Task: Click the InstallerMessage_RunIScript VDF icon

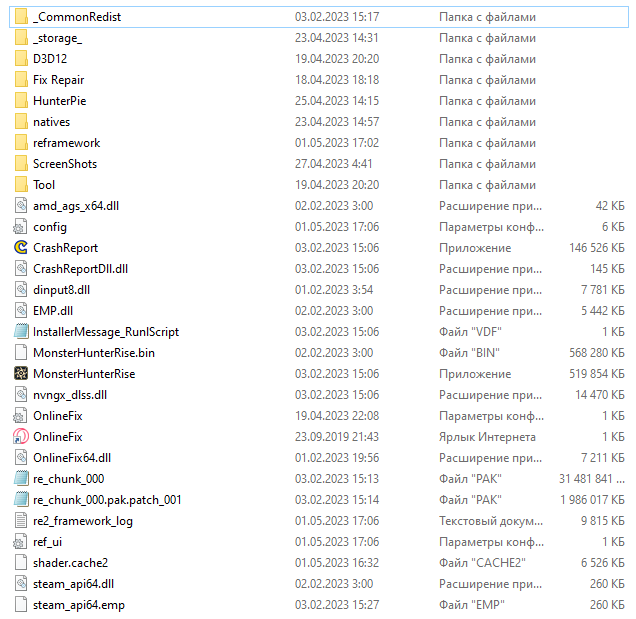Action: (21, 331)
